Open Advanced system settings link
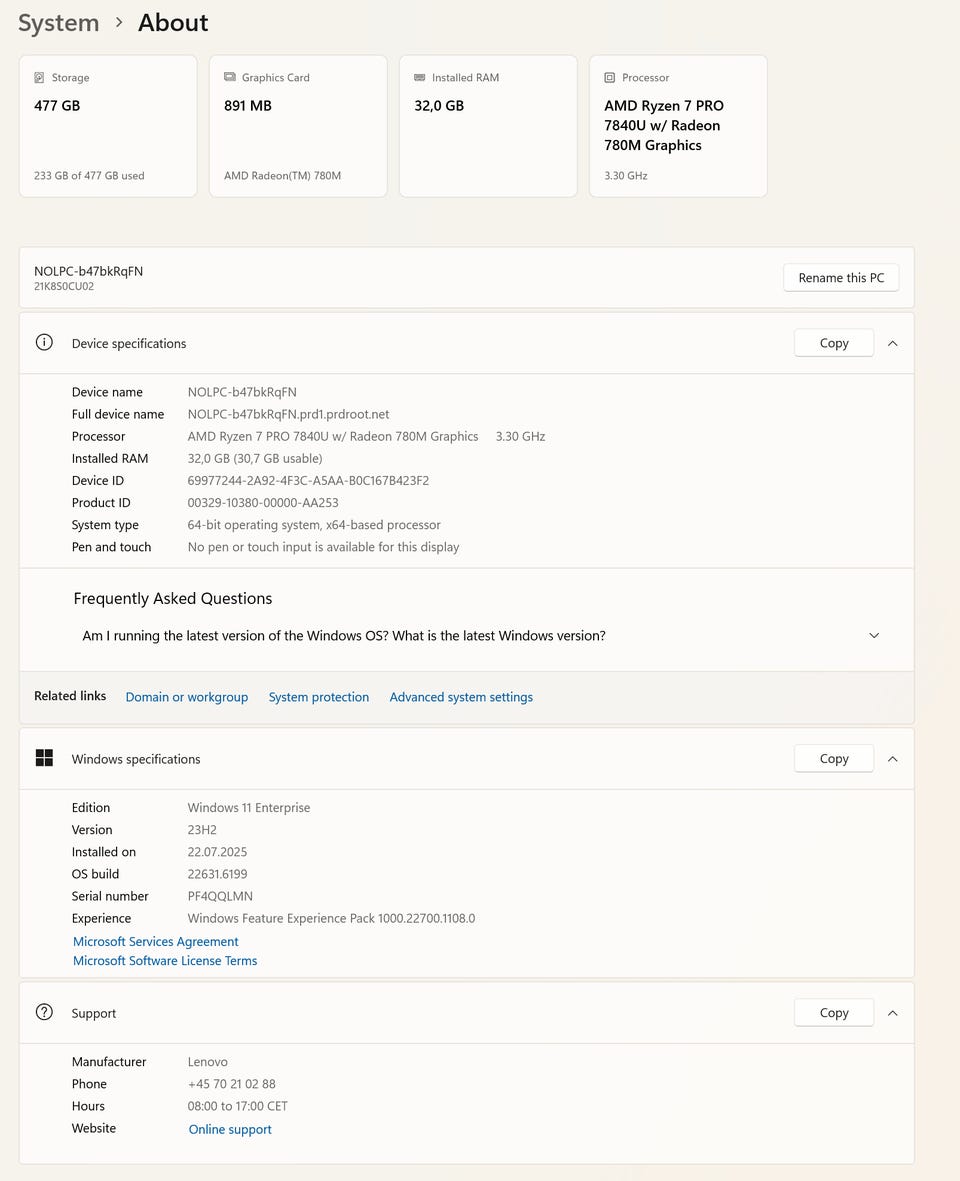The image size is (960, 1181). click(x=461, y=697)
